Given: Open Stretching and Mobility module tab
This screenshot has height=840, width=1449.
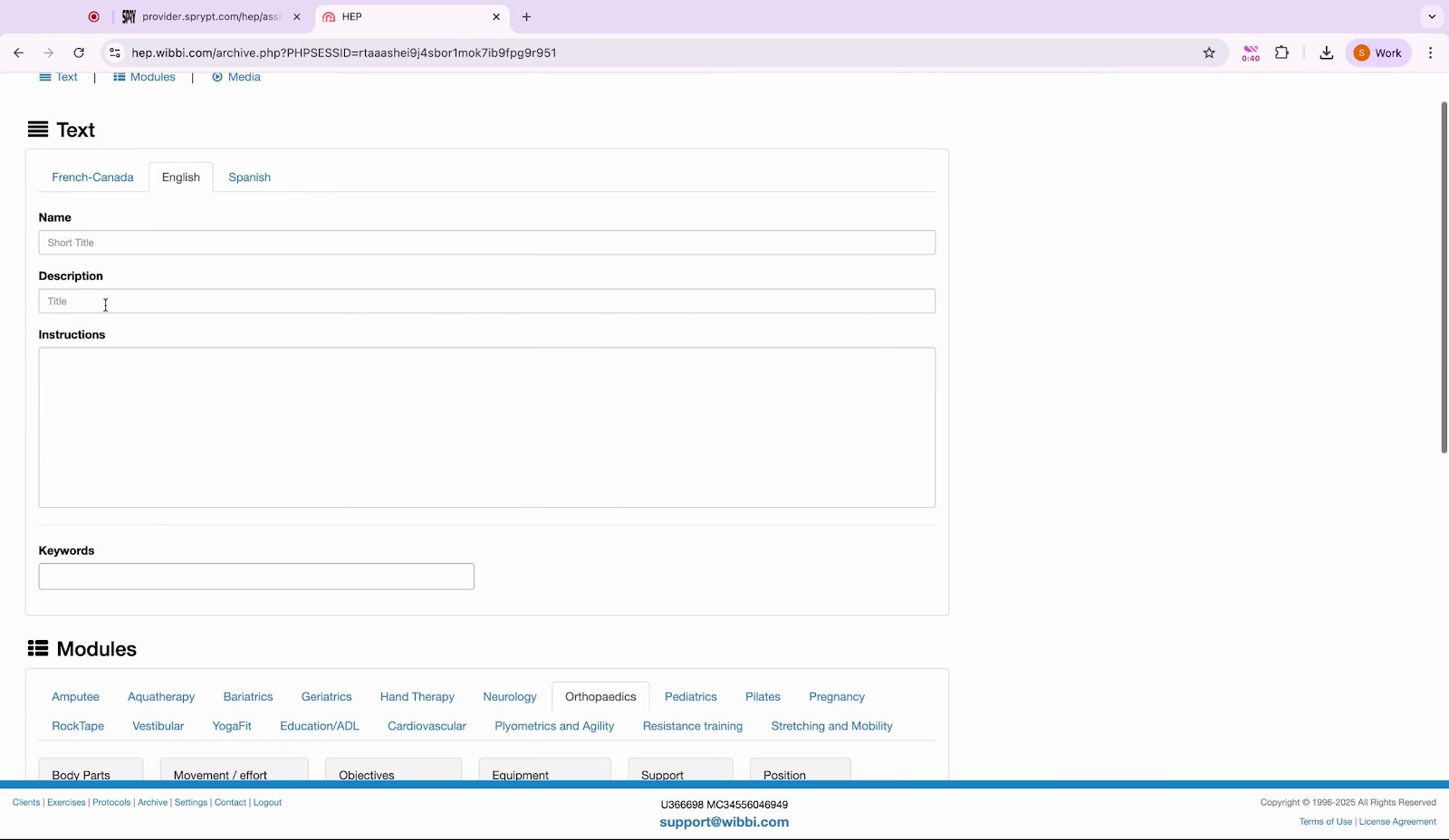Looking at the screenshot, I should tap(831, 726).
